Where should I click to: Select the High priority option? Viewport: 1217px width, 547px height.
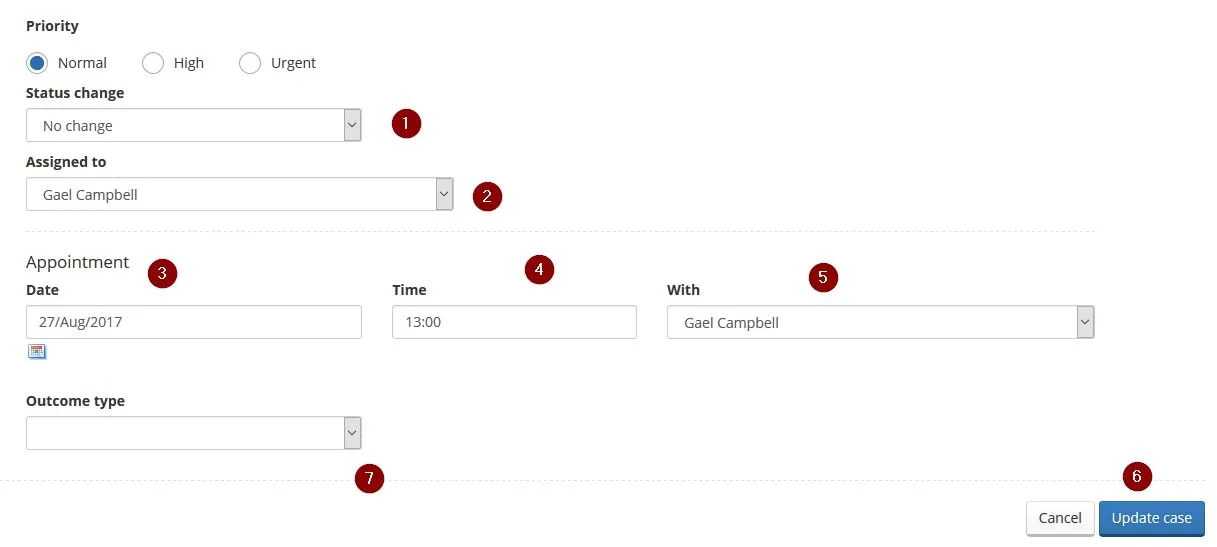(153, 63)
